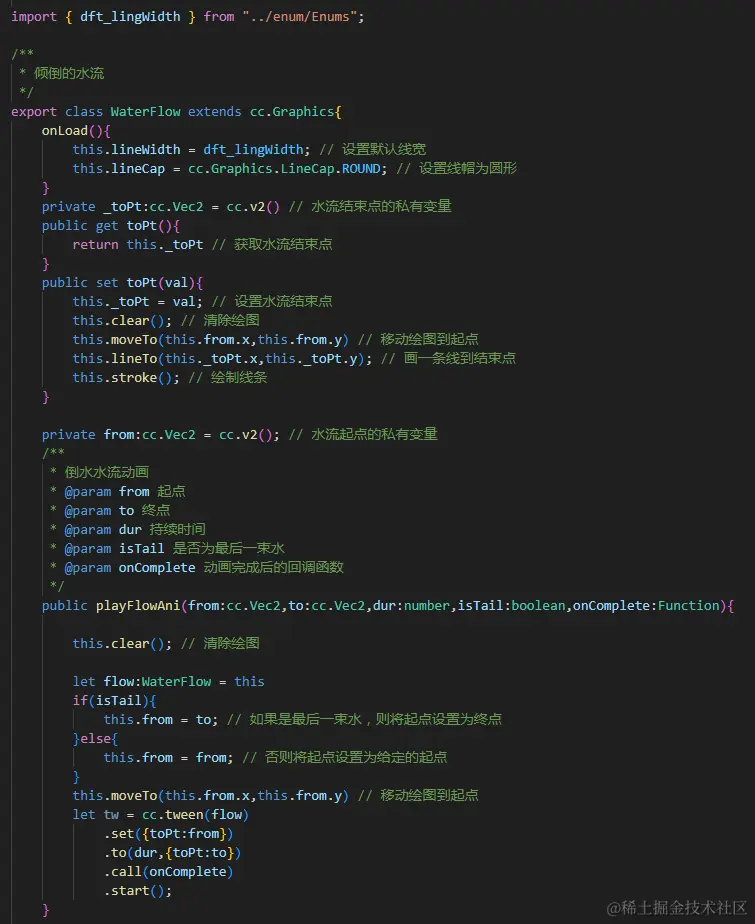This screenshot has width=755, height=924.
Task: Click cc.tween(flow) in the tw declaration
Action: click(x=195, y=814)
